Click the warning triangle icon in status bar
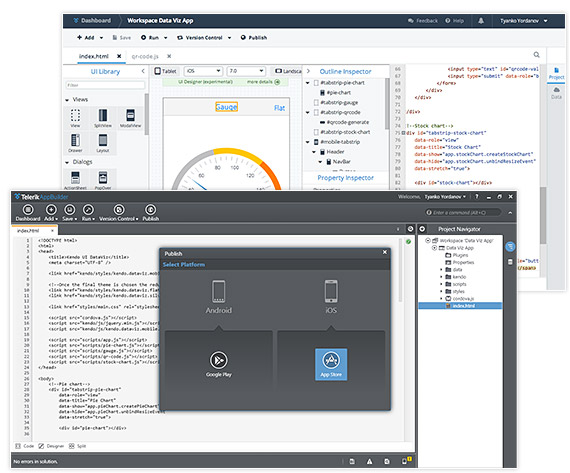 tap(369, 461)
